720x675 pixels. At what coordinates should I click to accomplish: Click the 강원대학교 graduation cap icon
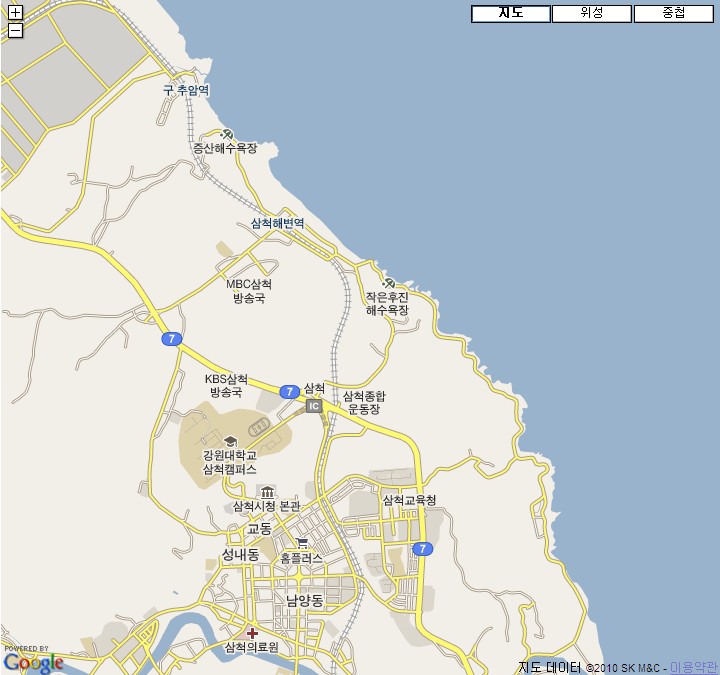(x=230, y=441)
